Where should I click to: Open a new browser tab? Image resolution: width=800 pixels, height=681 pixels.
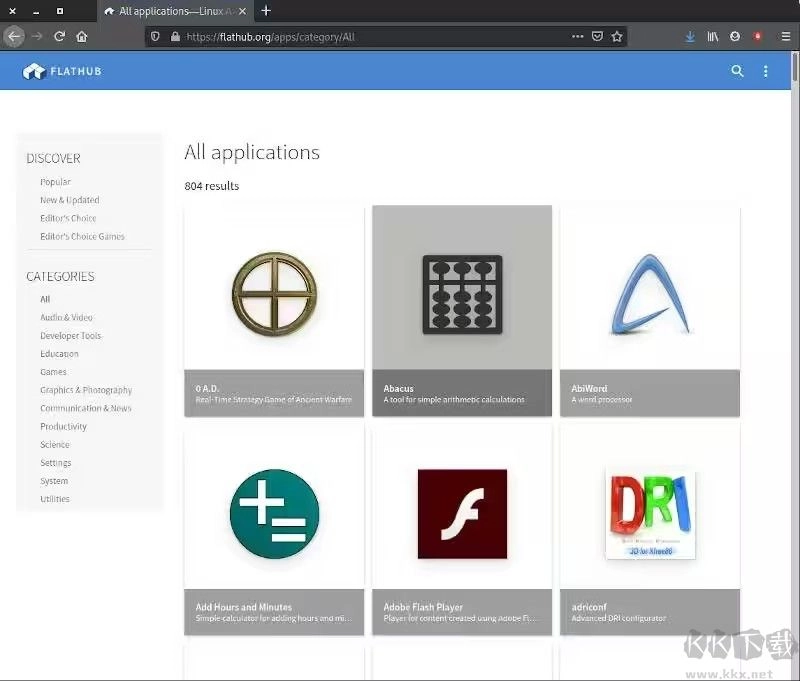(x=266, y=11)
